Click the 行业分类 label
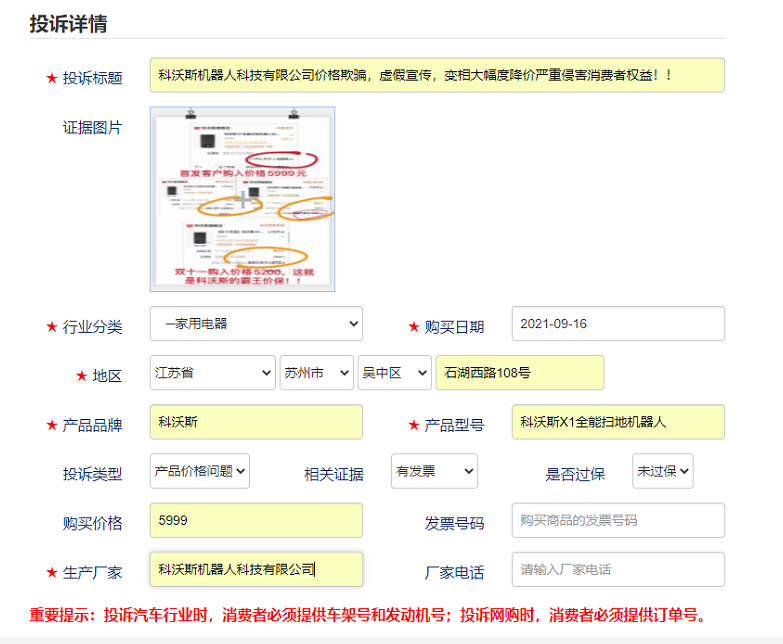Viewport: 783px width, 644px height. click(92, 327)
